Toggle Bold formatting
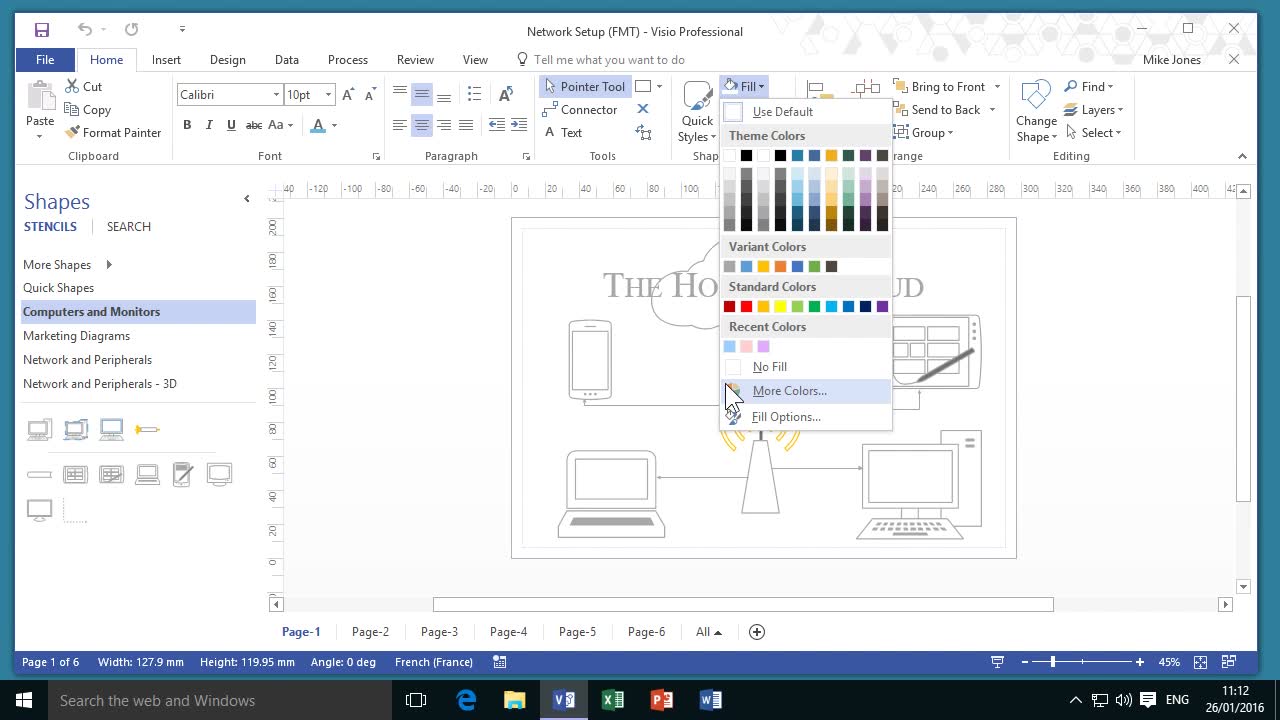The height and width of the screenshot is (720, 1280). 187,125
